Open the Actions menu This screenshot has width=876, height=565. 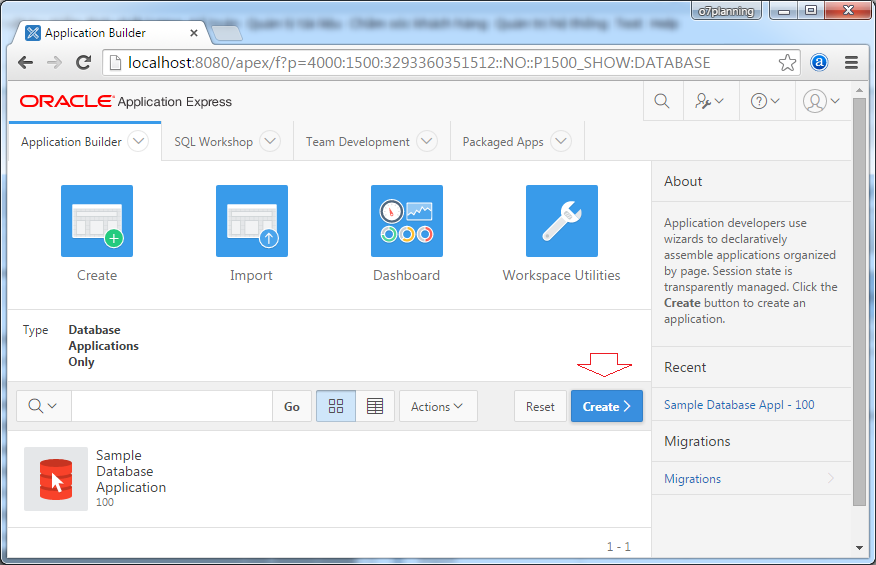[438, 406]
